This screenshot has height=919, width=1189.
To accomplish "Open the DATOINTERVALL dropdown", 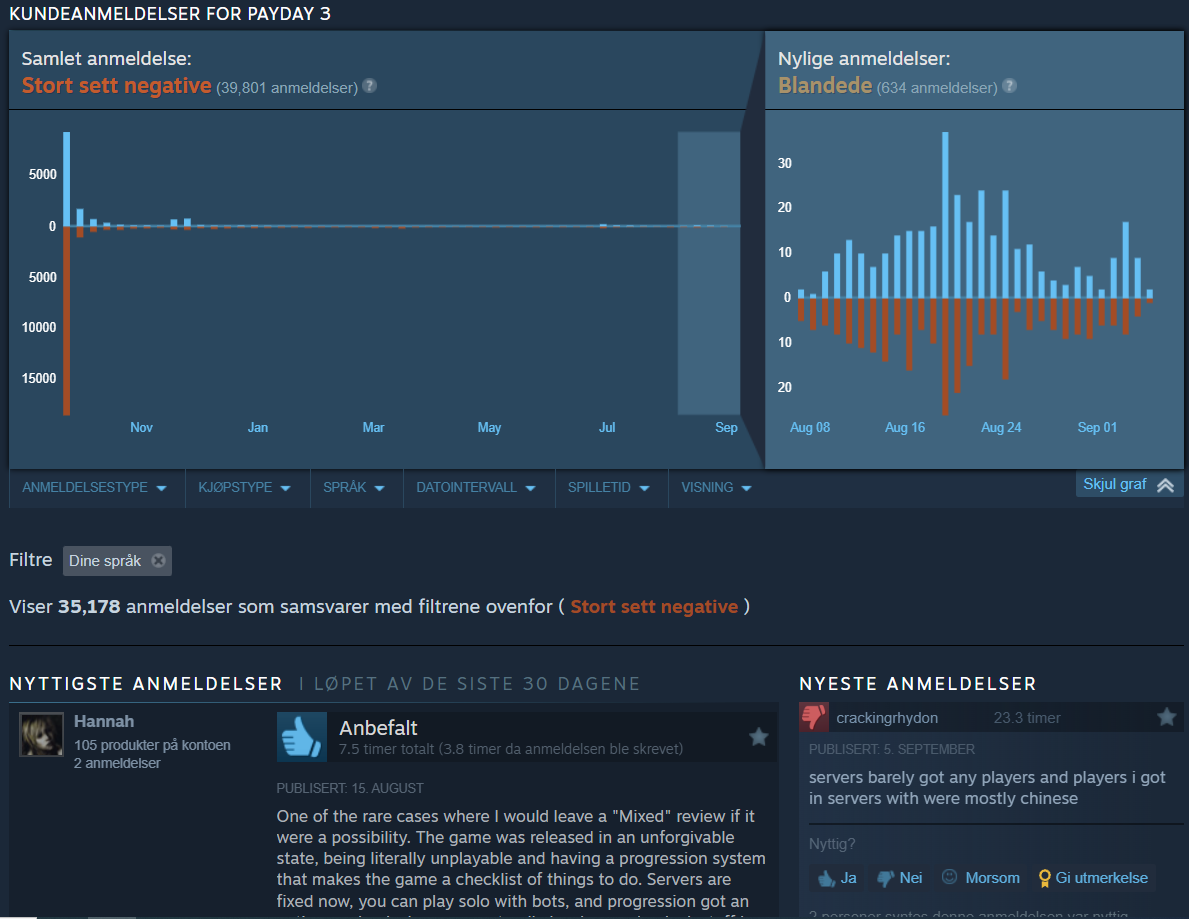I will (x=475, y=488).
